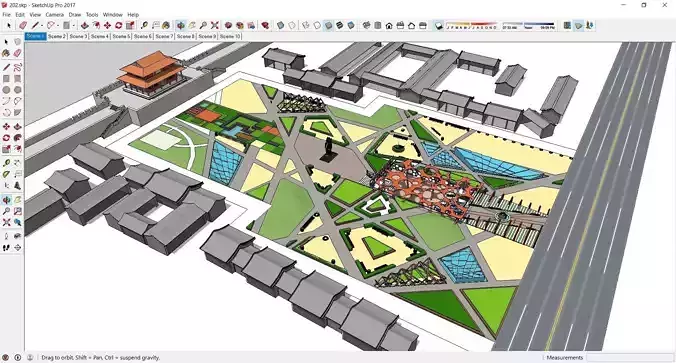The image size is (676, 363).
Task: Open the File menu
Action: [6, 15]
